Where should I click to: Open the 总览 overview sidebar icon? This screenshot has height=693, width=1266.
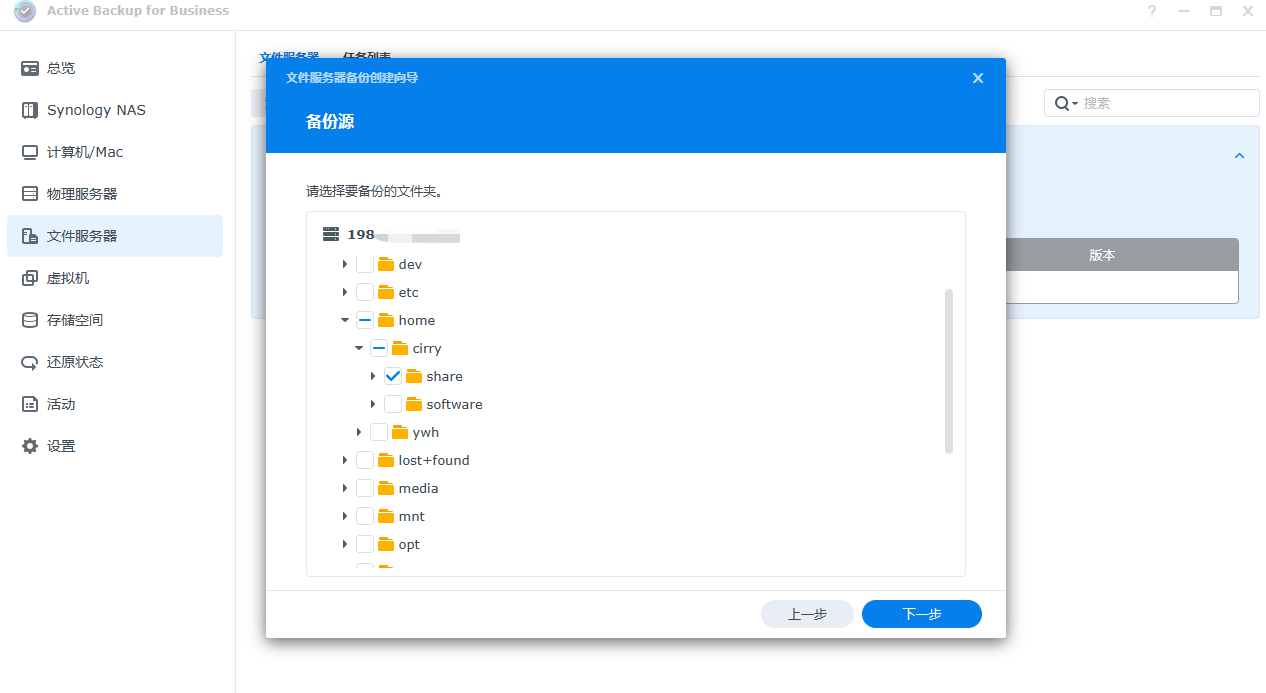tap(30, 68)
